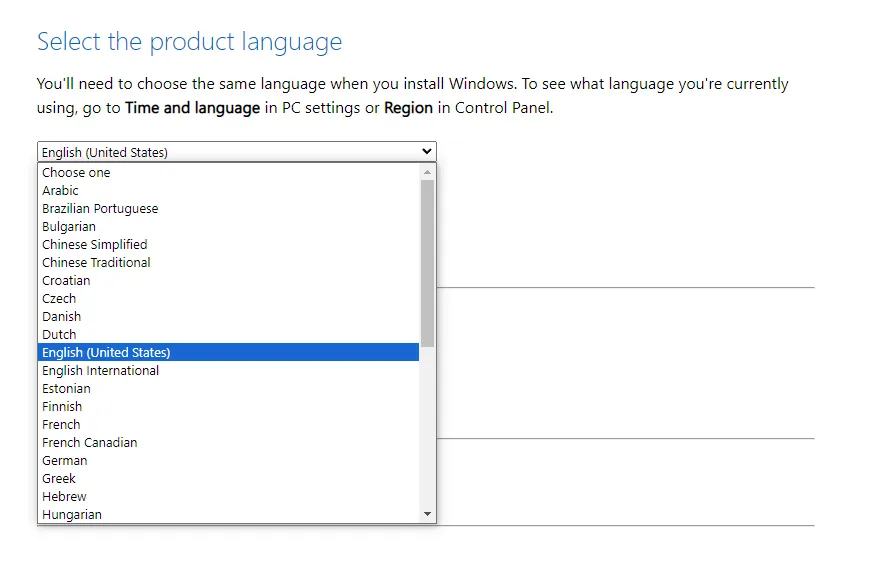Image resolution: width=872 pixels, height=565 pixels.
Task: Select Brazilian Portuguese language option
Action: tap(228, 209)
